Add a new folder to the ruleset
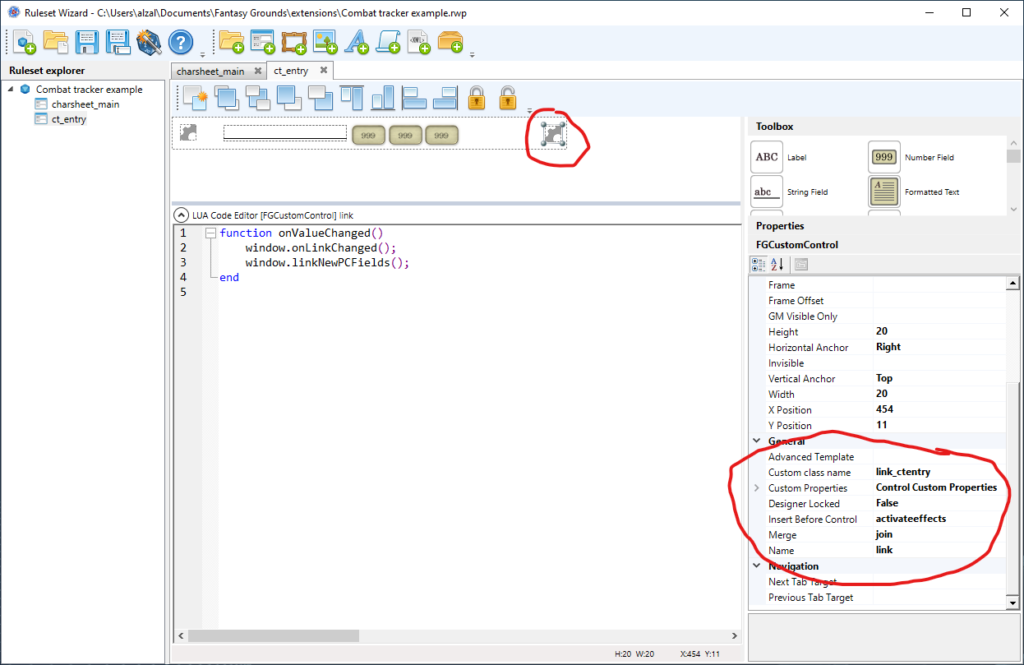 231,42
